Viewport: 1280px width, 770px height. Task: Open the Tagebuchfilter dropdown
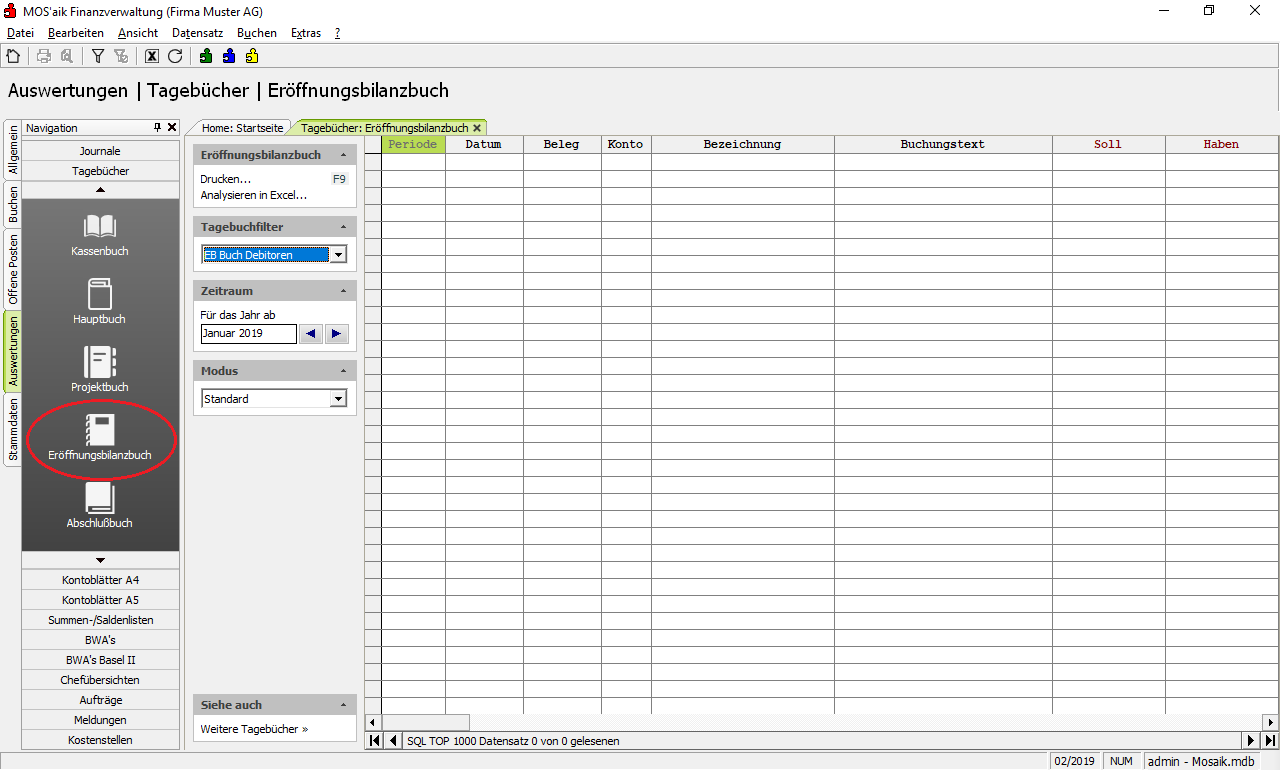[x=338, y=255]
